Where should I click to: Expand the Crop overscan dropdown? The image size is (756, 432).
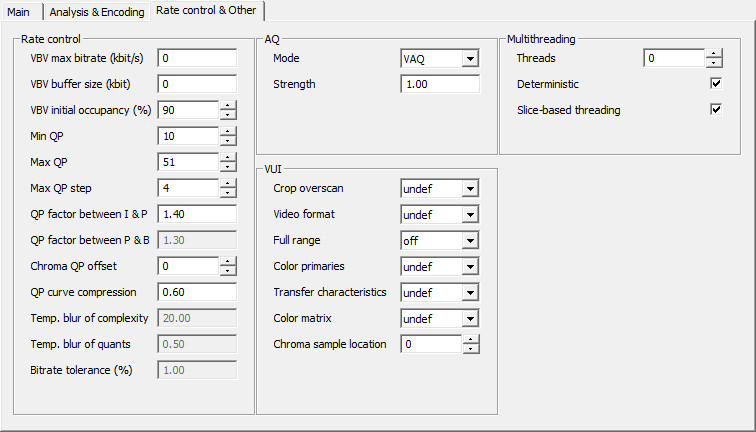coord(471,188)
